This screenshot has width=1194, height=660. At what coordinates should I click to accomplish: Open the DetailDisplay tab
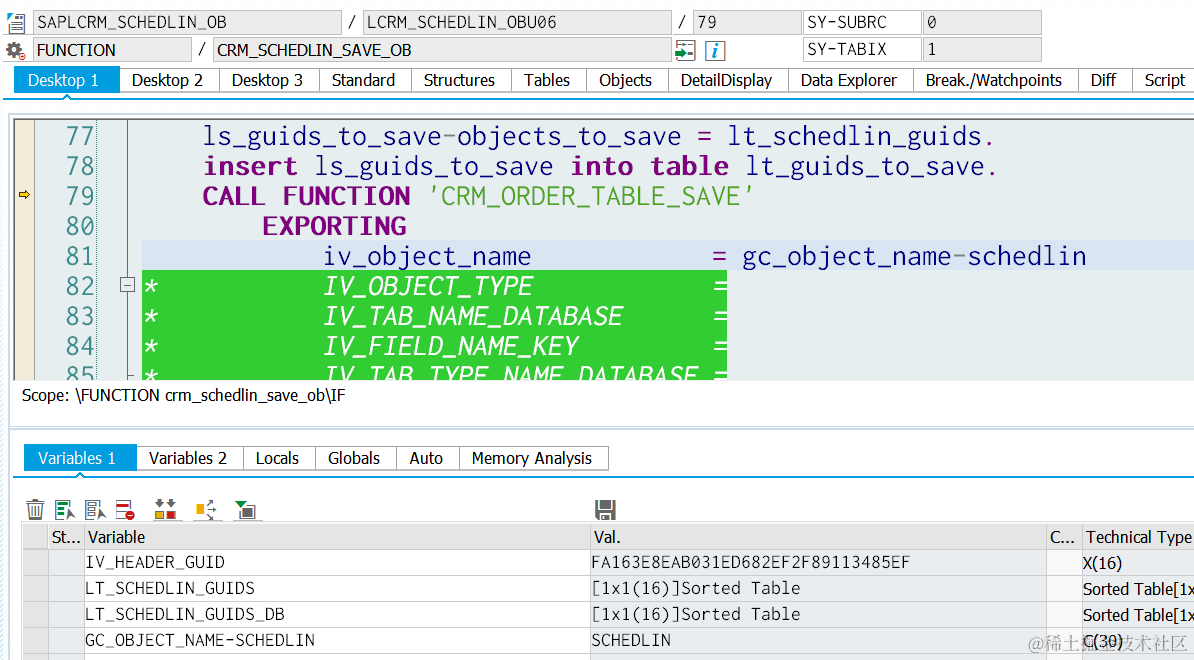[x=726, y=80]
